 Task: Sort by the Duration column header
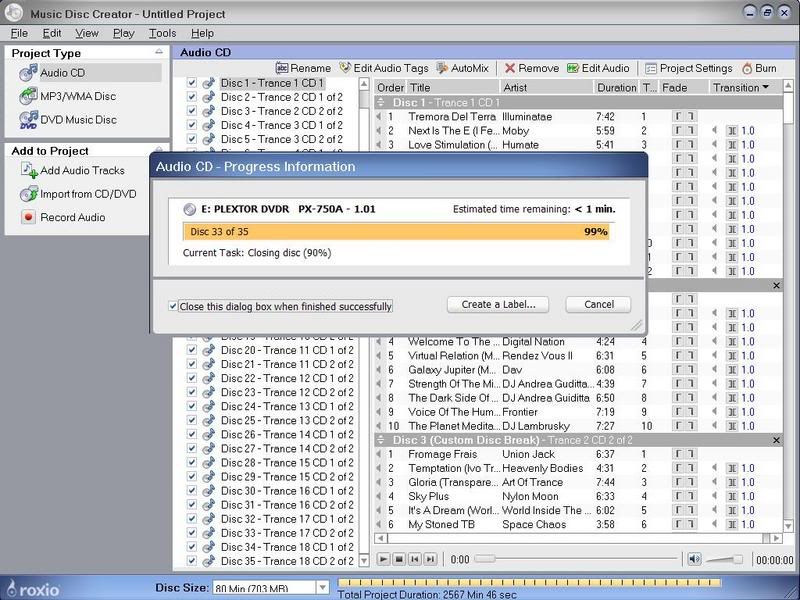(616, 88)
